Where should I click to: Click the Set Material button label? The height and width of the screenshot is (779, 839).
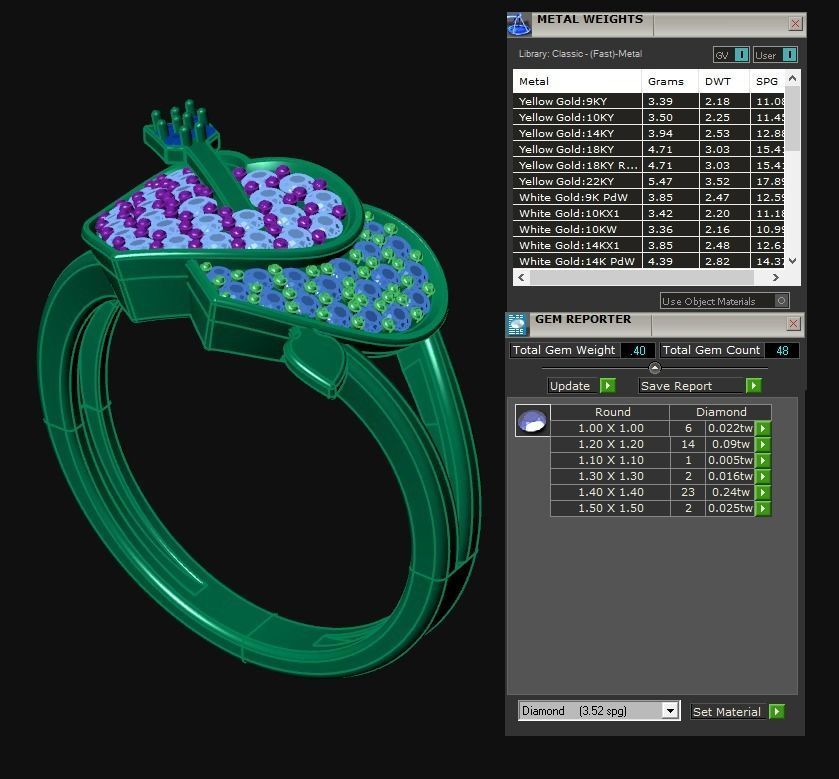tap(726, 712)
